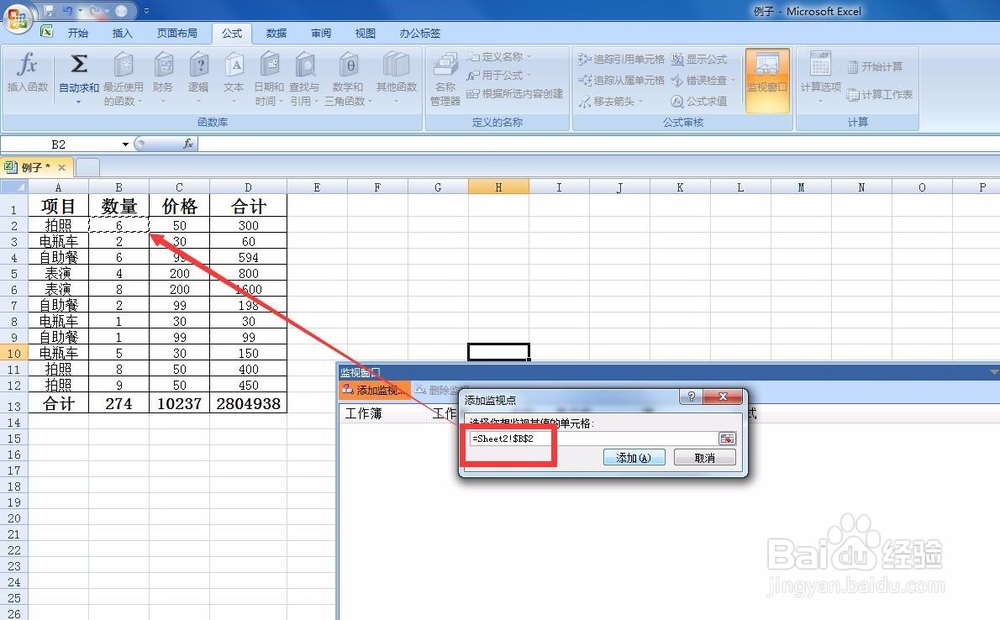Click the Select All corner of the sheet
The width and height of the screenshot is (1000, 620).
click(x=14, y=187)
